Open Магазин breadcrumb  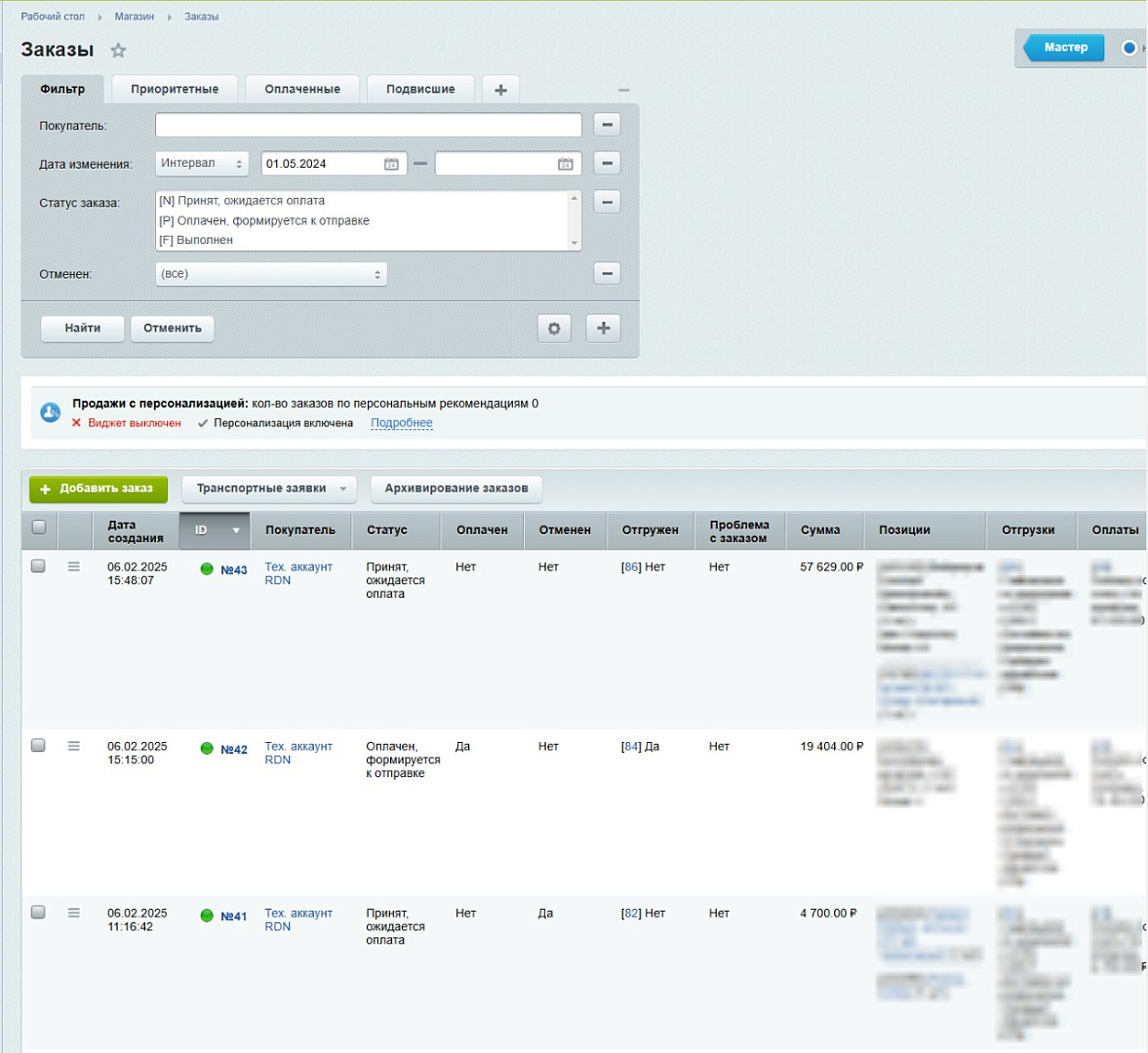tap(134, 17)
